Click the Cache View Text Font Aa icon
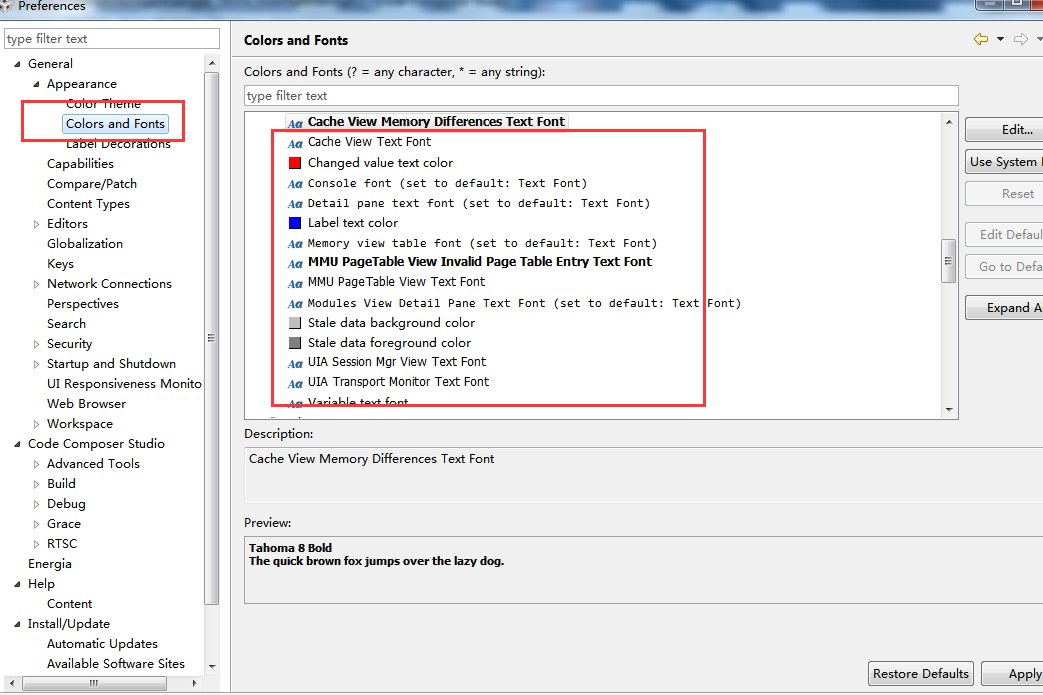The height and width of the screenshot is (695, 1043). click(x=295, y=144)
